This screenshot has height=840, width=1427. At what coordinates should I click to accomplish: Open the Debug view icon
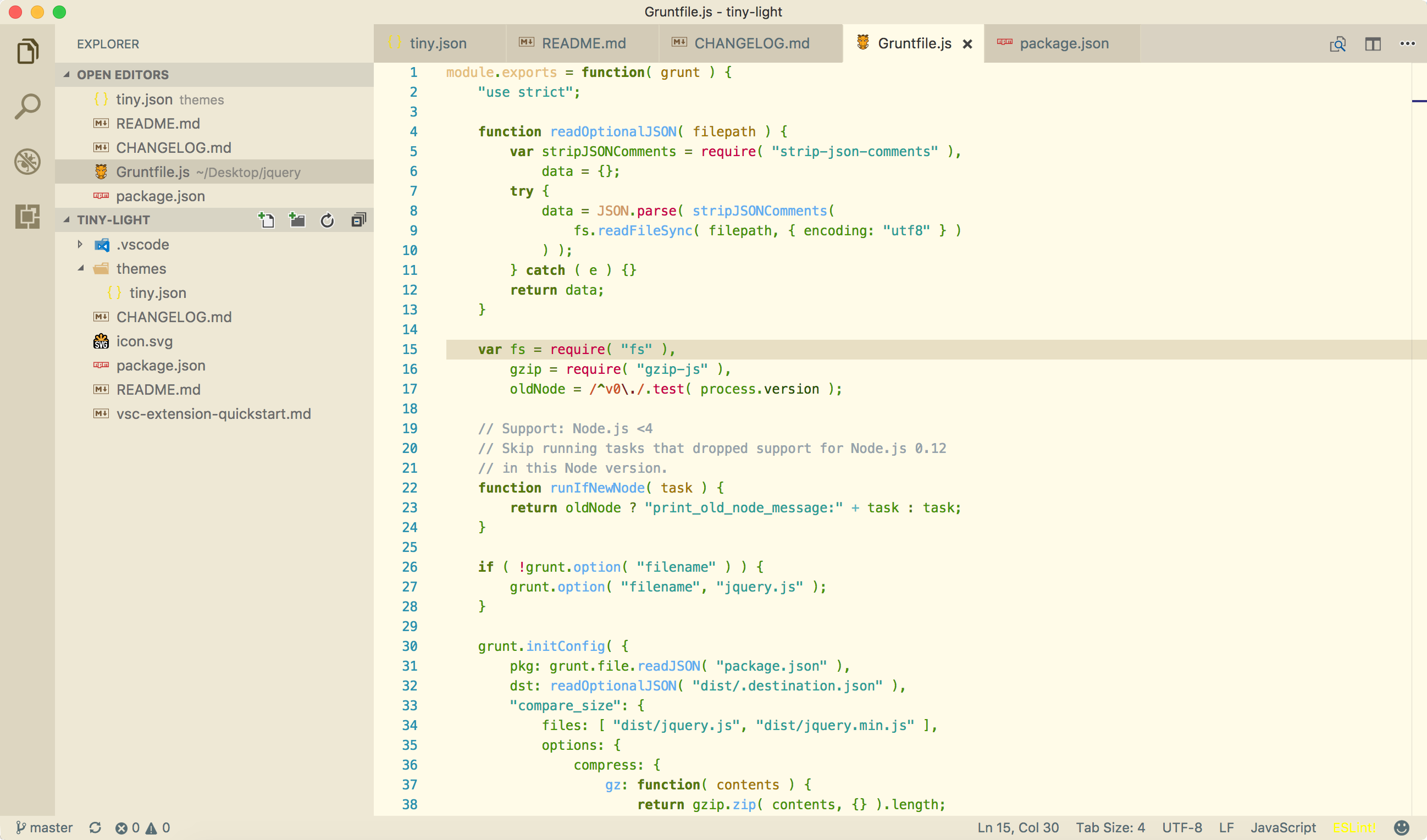point(27,162)
